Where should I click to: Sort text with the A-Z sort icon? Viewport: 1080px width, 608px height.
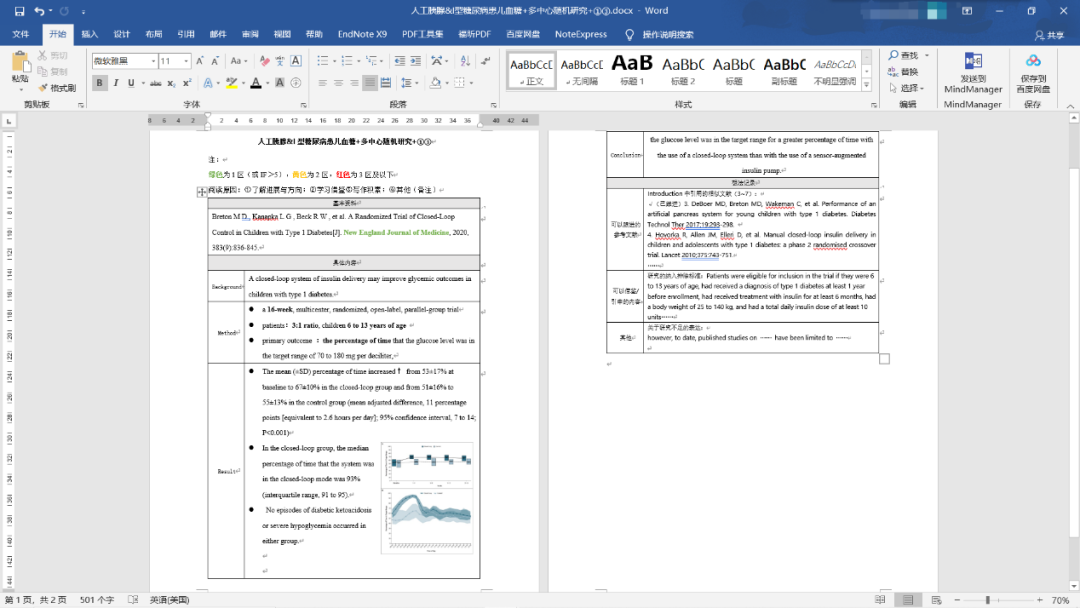[x=465, y=61]
